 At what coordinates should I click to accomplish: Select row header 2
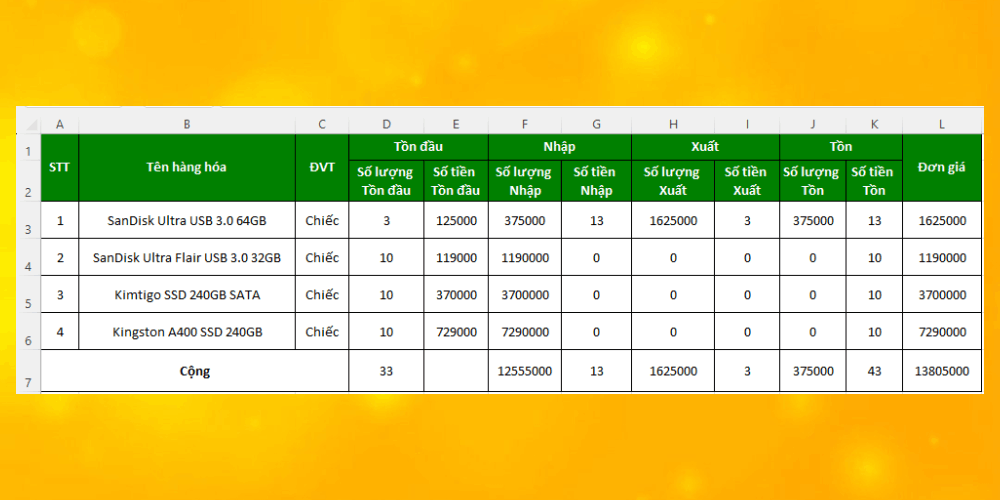pos(28,182)
